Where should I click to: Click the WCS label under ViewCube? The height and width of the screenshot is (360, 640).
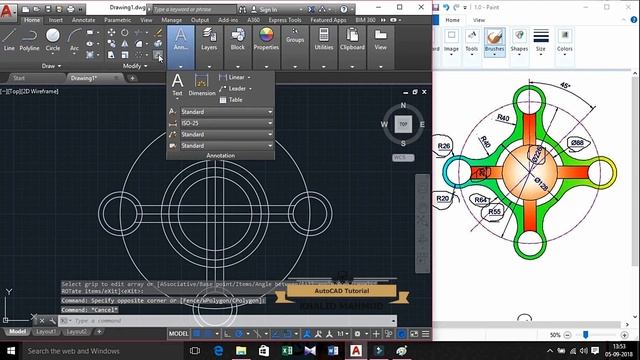pyautogui.click(x=402, y=158)
